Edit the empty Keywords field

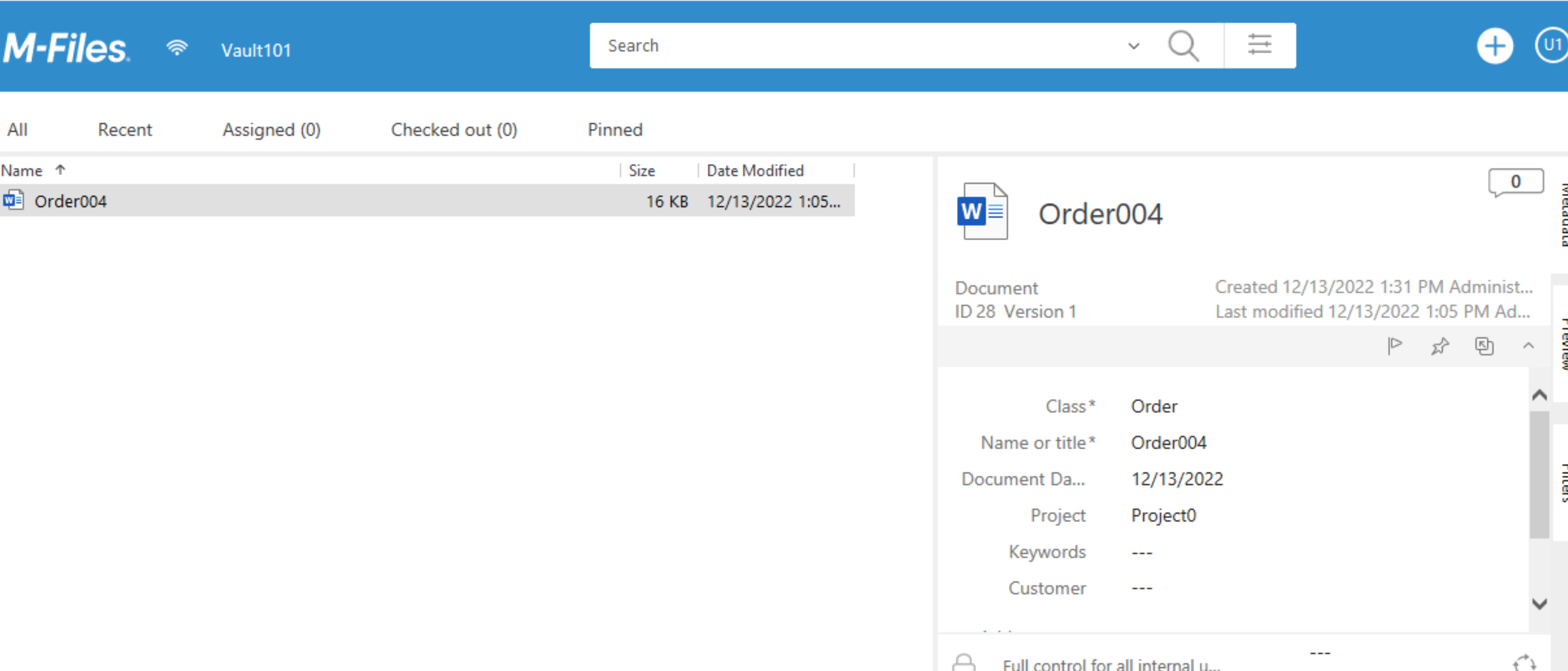coord(1142,552)
